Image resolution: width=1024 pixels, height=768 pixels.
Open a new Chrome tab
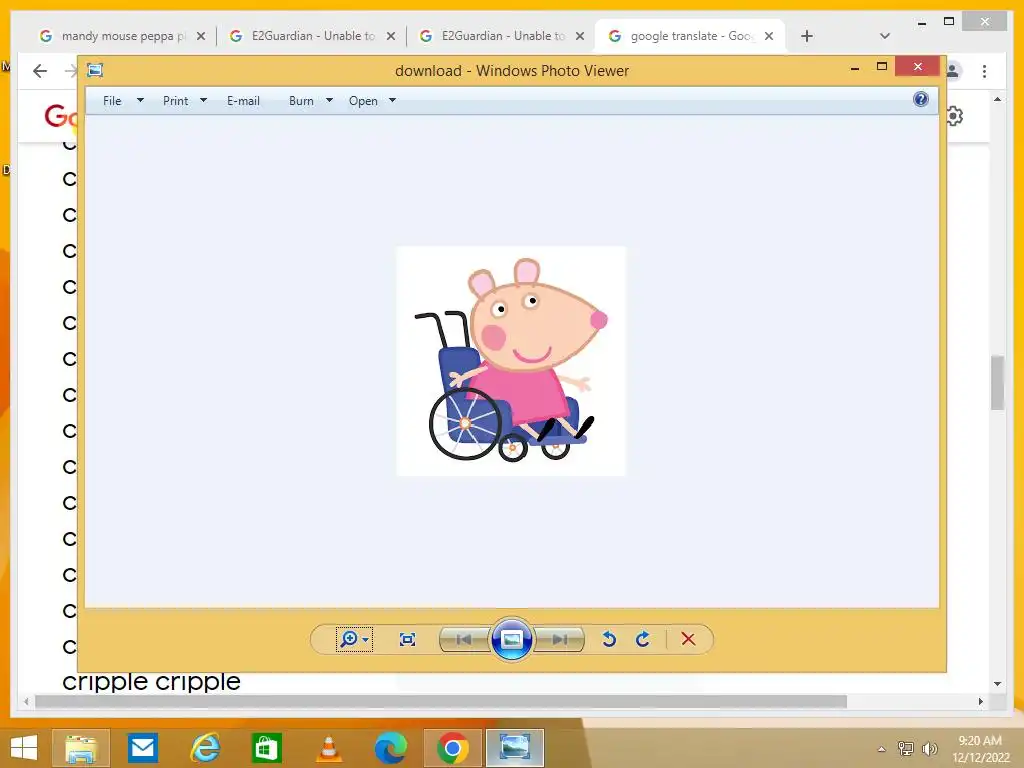coord(807,36)
